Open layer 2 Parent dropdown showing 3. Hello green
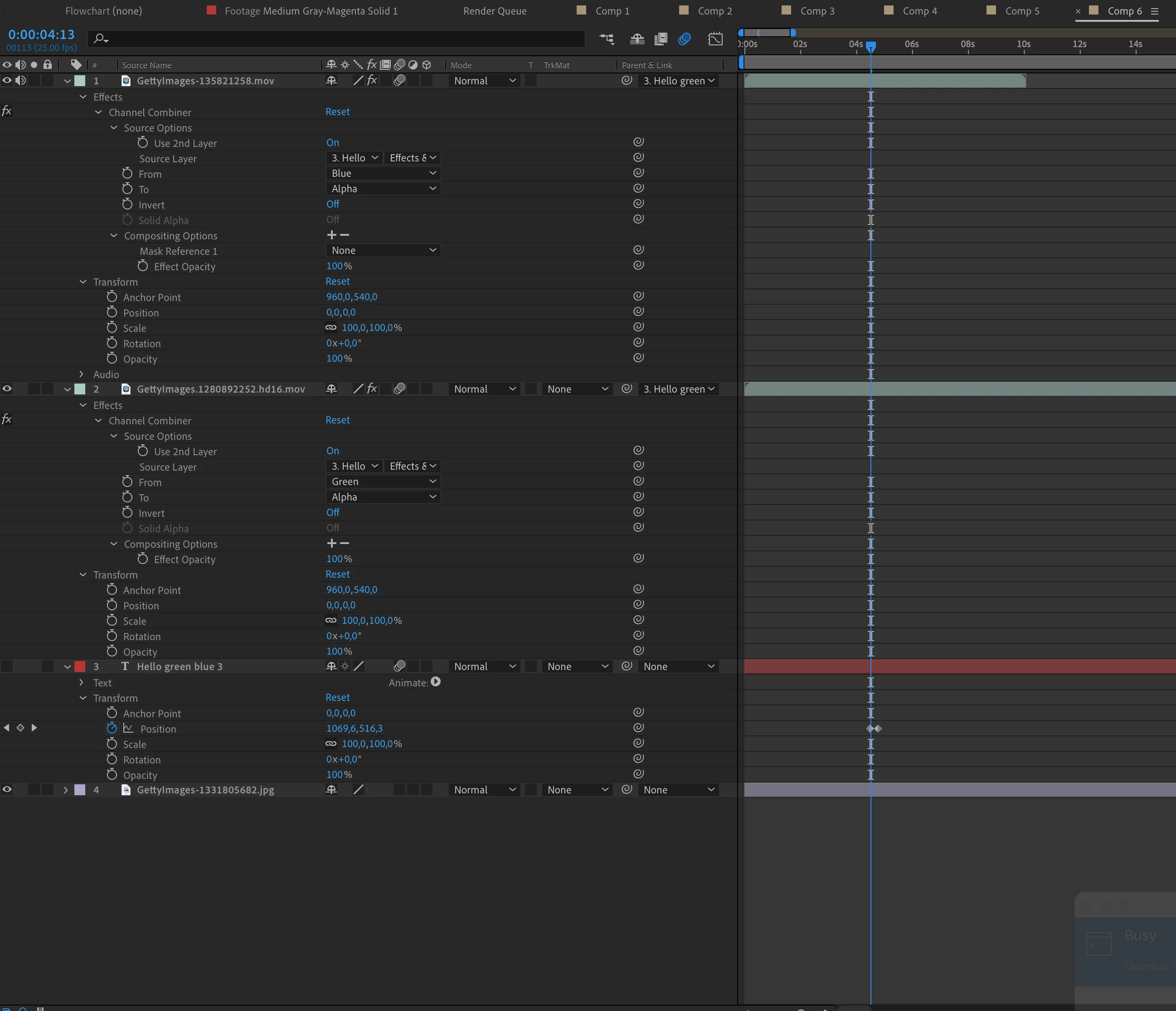Image resolution: width=1176 pixels, height=1011 pixels. point(678,389)
